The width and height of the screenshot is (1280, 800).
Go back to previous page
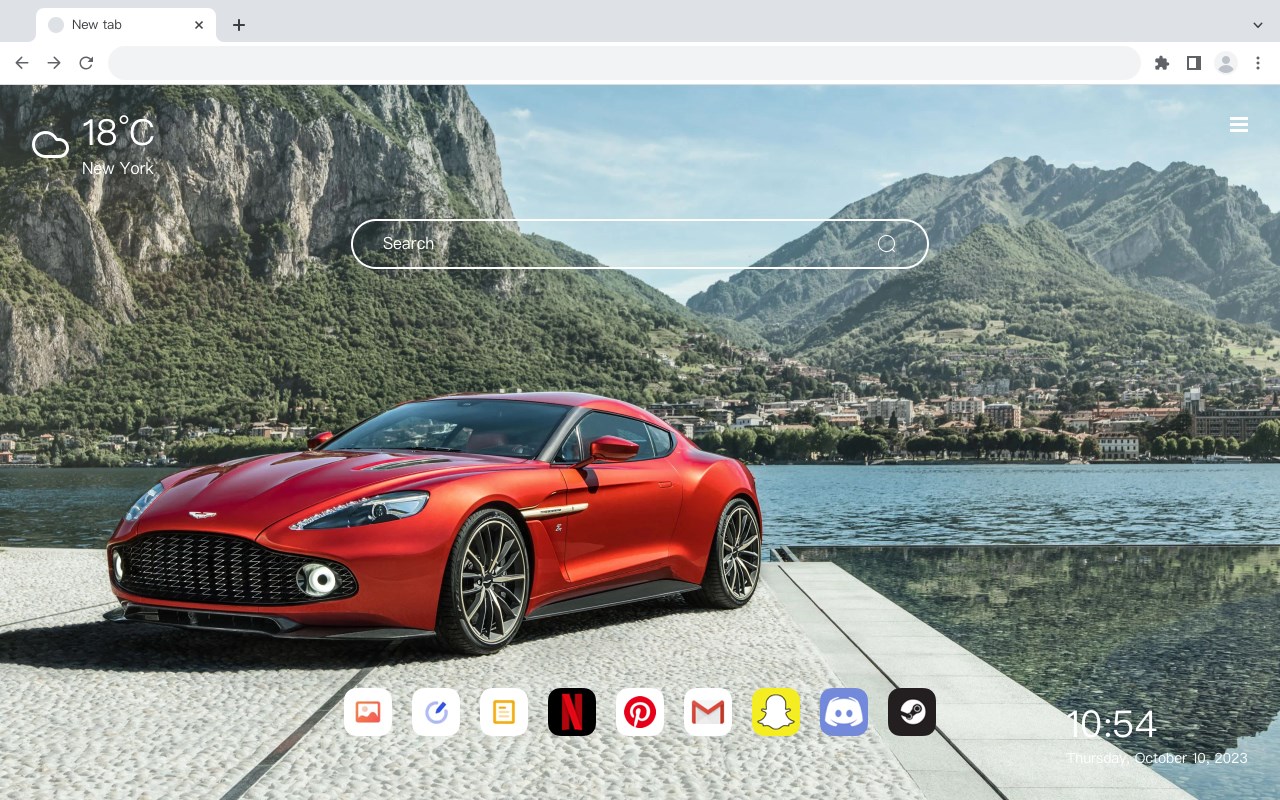22,63
